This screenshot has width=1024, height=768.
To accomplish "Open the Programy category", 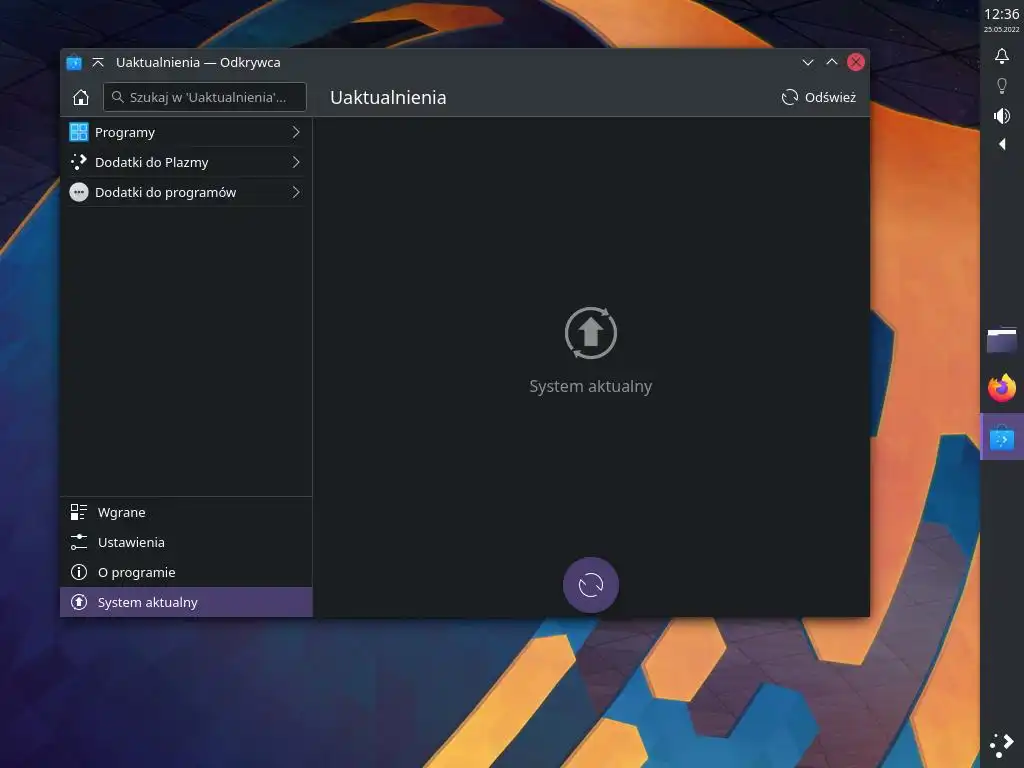I will [186, 133].
